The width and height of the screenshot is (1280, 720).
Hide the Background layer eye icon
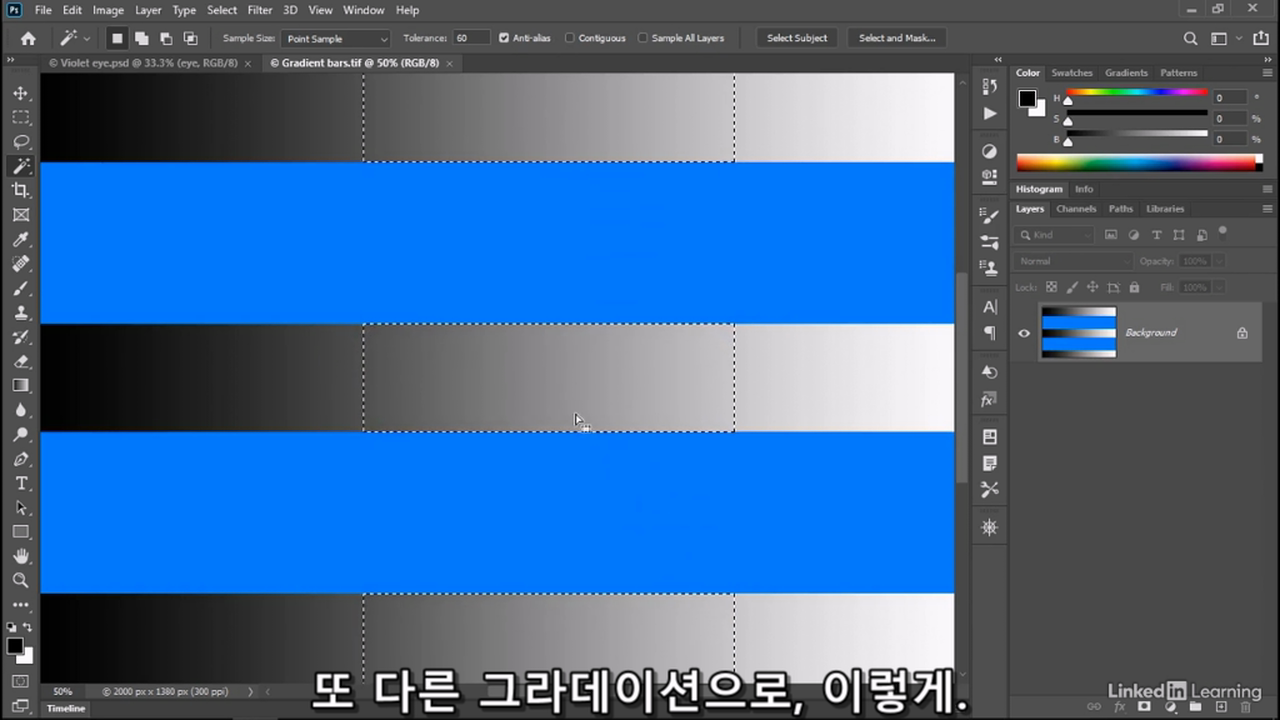(1024, 333)
